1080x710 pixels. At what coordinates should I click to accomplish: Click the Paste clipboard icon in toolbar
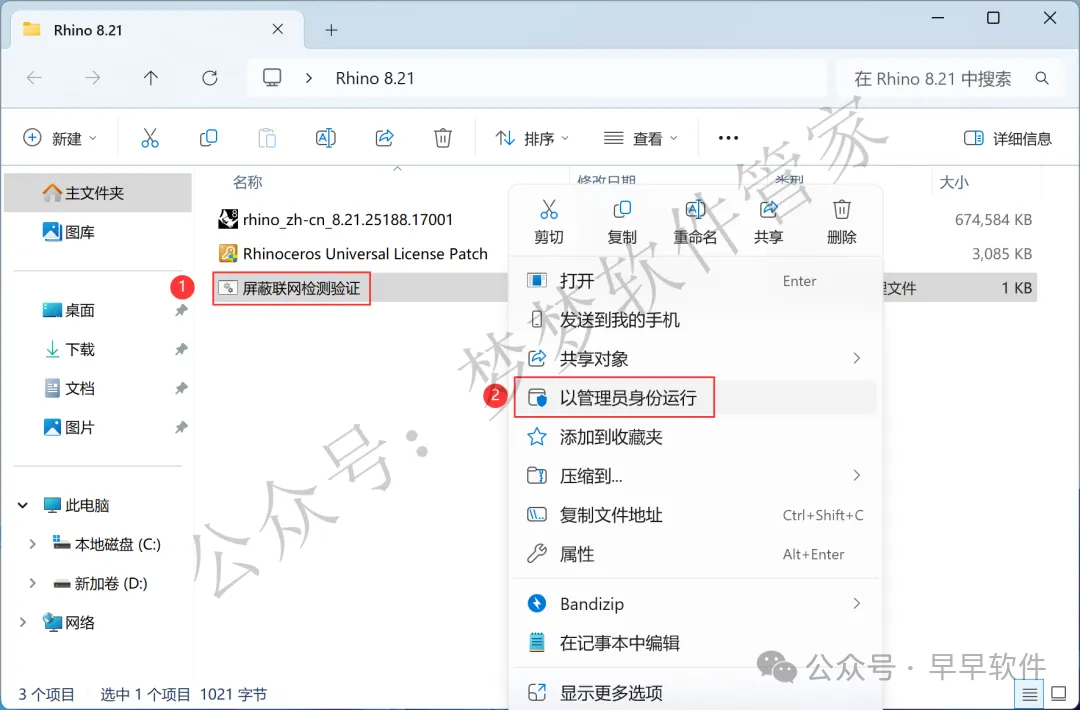[267, 138]
